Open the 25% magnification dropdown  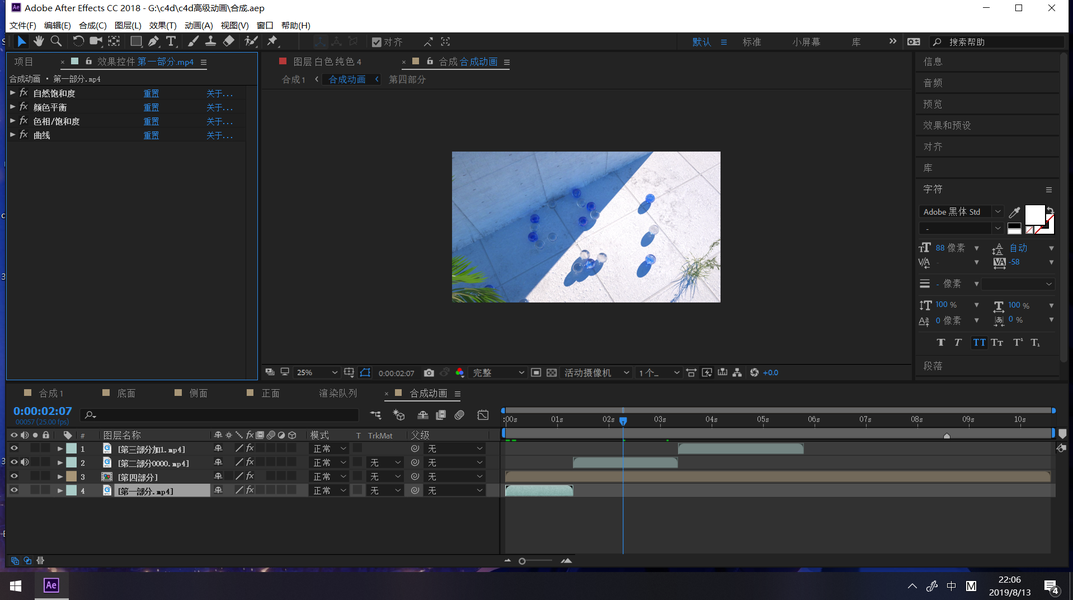click(x=317, y=373)
